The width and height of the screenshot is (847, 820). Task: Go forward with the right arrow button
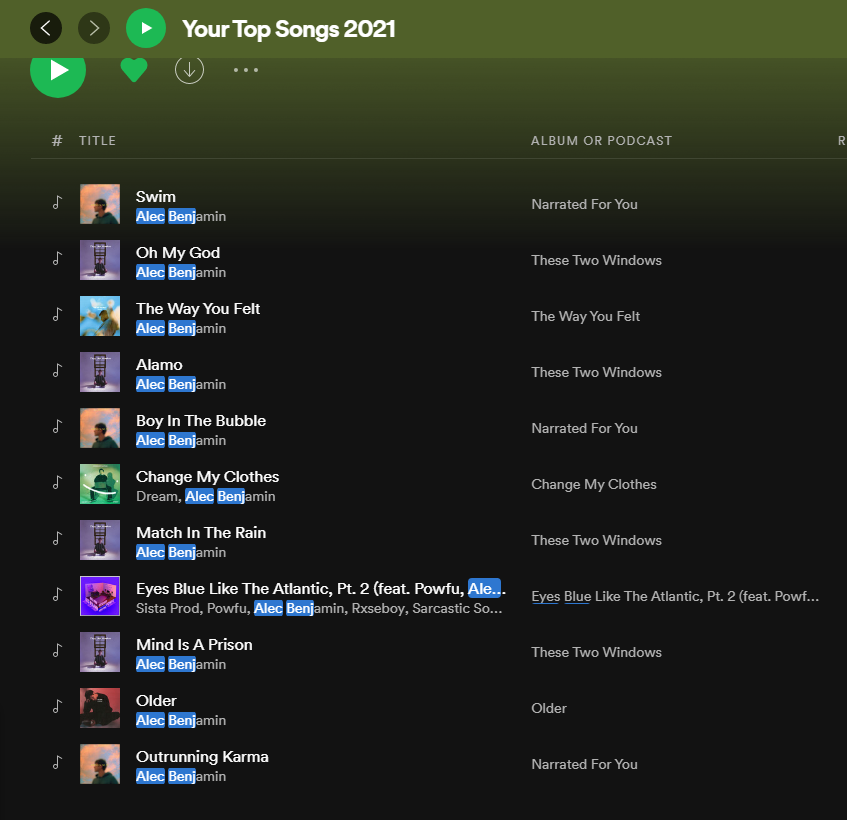click(x=94, y=28)
